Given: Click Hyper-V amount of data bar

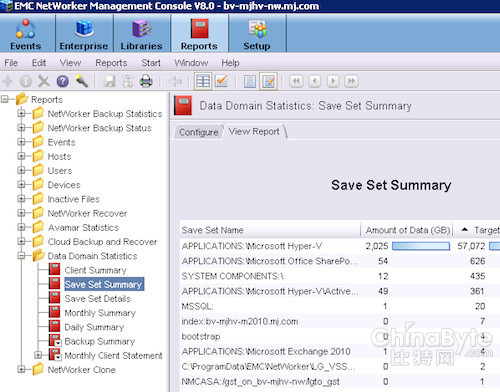Looking at the screenshot, I should [x=421, y=246].
